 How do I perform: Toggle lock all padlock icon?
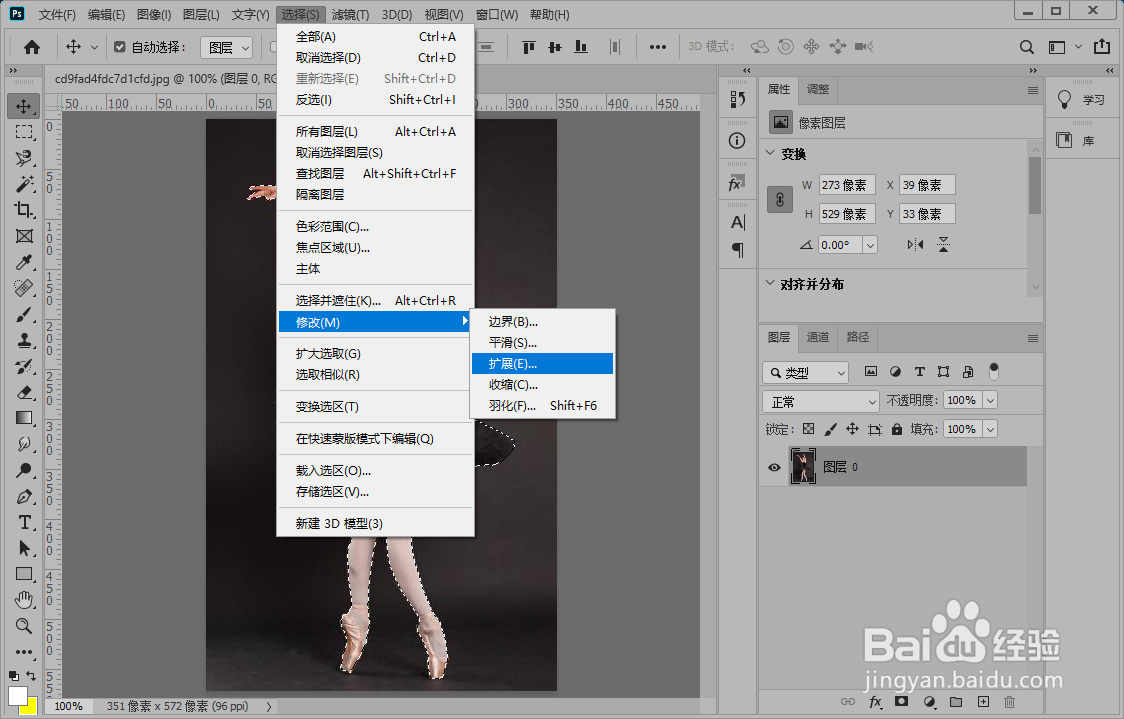pos(897,429)
